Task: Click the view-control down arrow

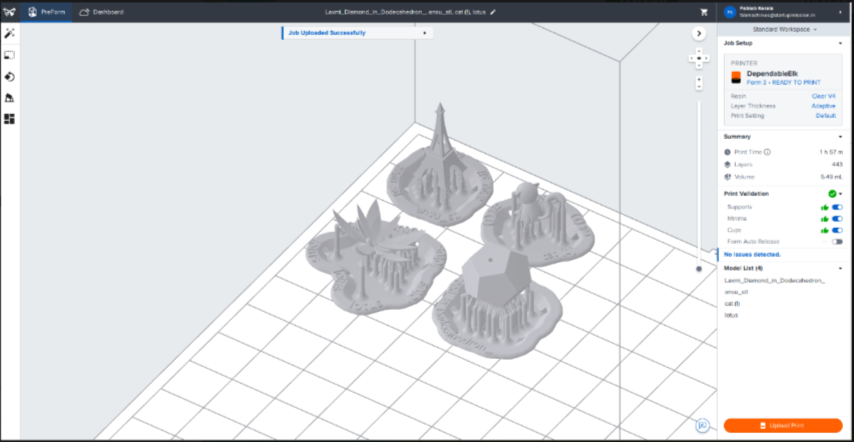Action: click(699, 65)
